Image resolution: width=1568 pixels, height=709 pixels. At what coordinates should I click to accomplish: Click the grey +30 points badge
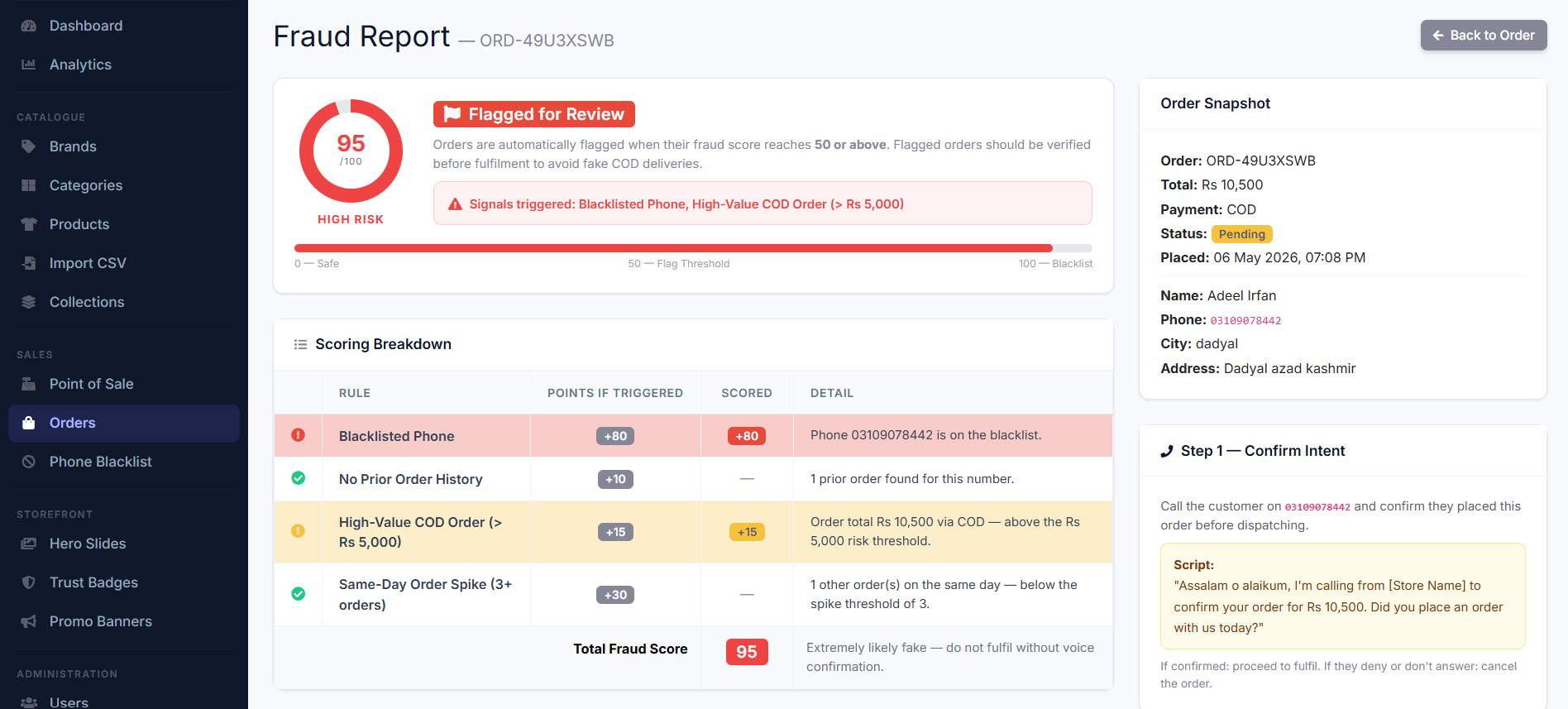click(x=615, y=595)
